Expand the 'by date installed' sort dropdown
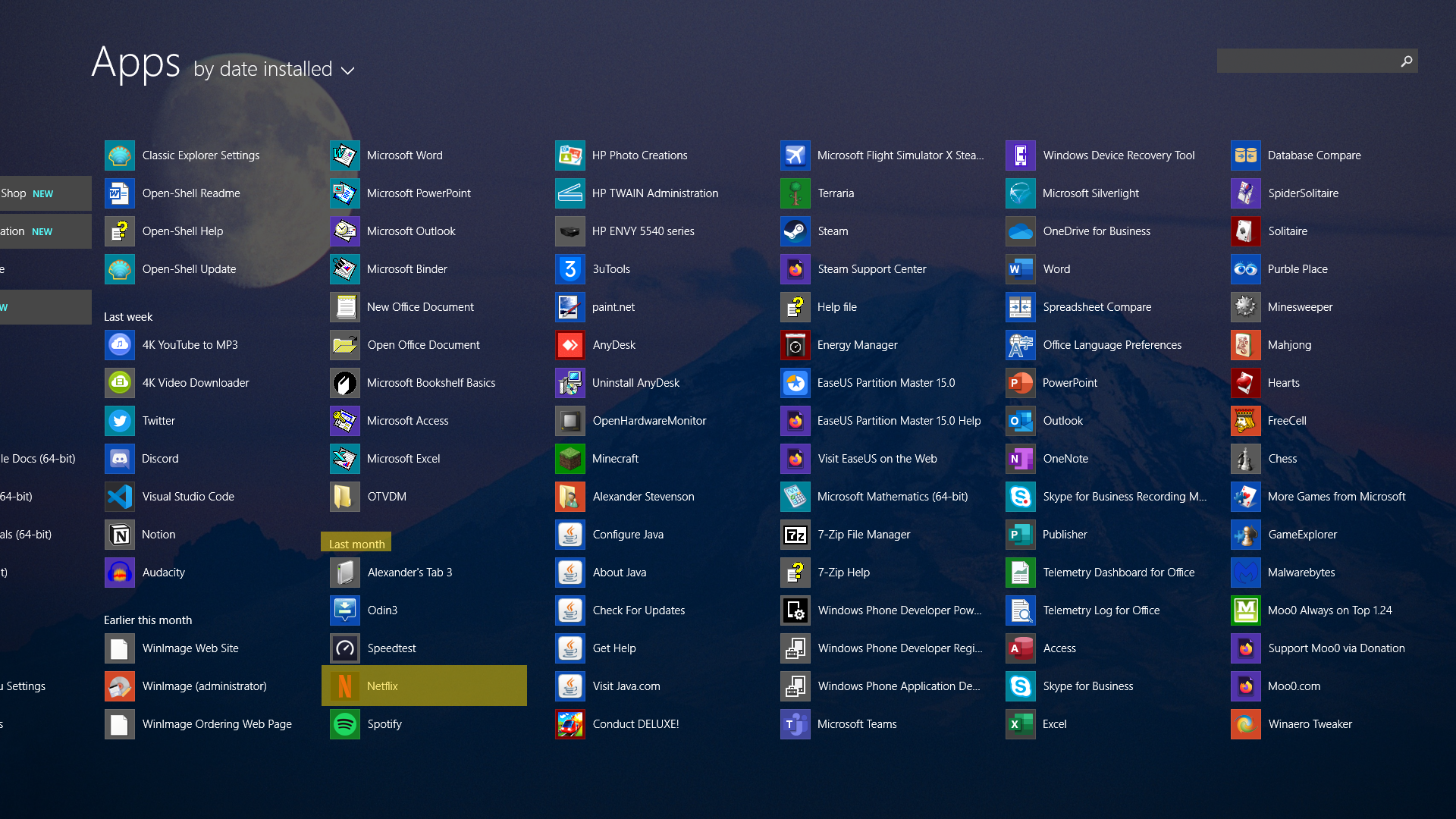The image size is (1456, 819). [x=263, y=69]
